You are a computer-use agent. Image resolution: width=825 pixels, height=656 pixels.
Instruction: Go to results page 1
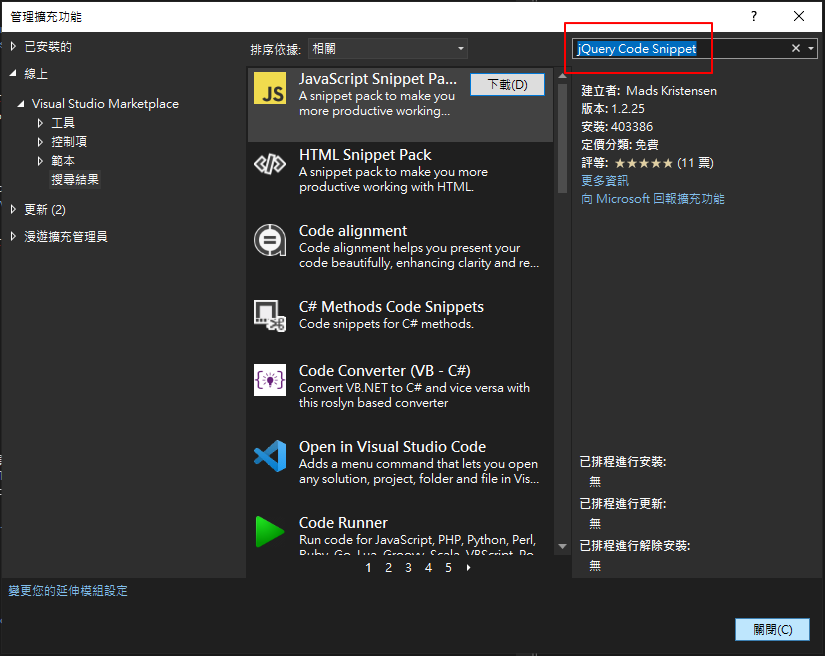[368, 568]
